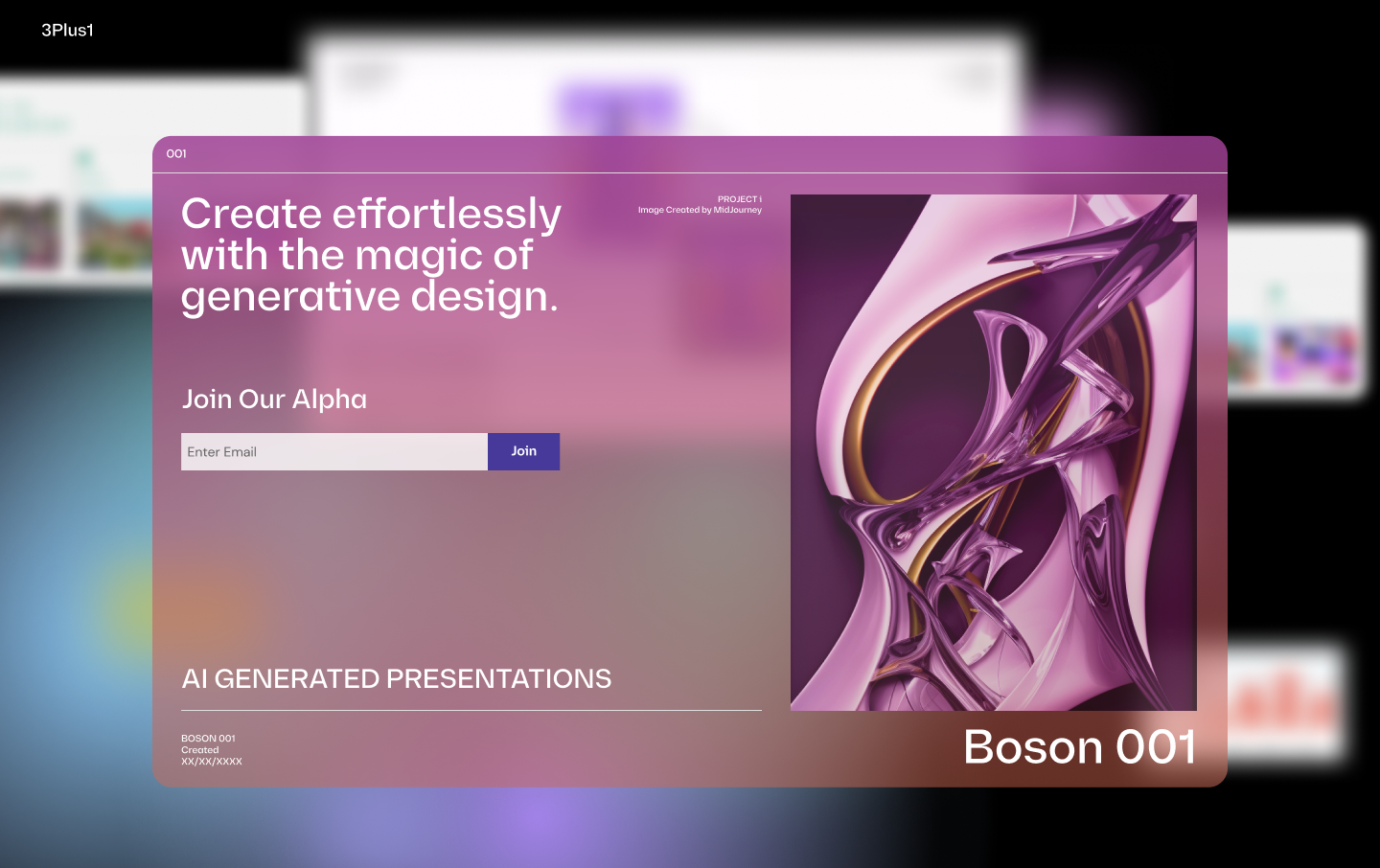Click the '001' slide number label
The image size is (1380, 868).
click(176, 153)
